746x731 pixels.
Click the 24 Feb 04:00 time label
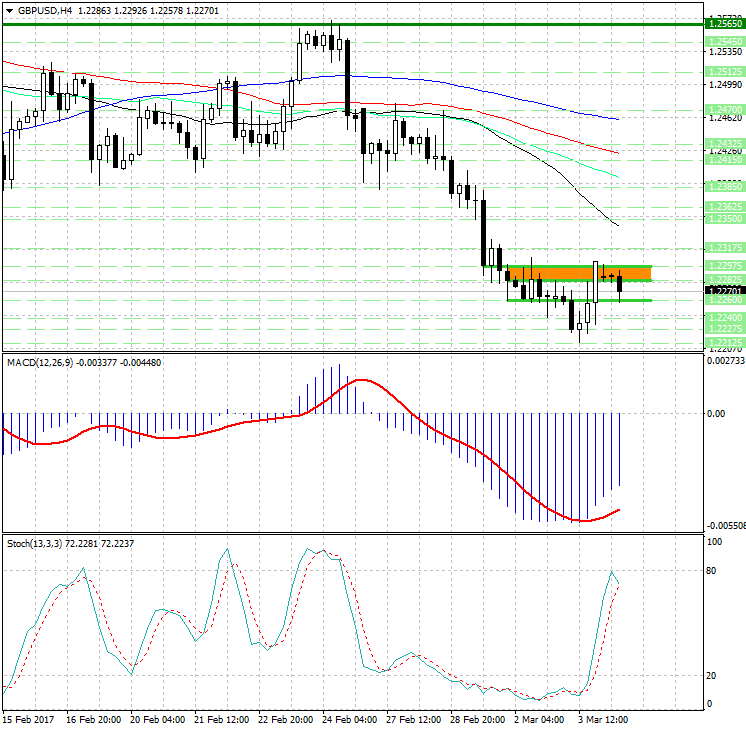pos(350,719)
